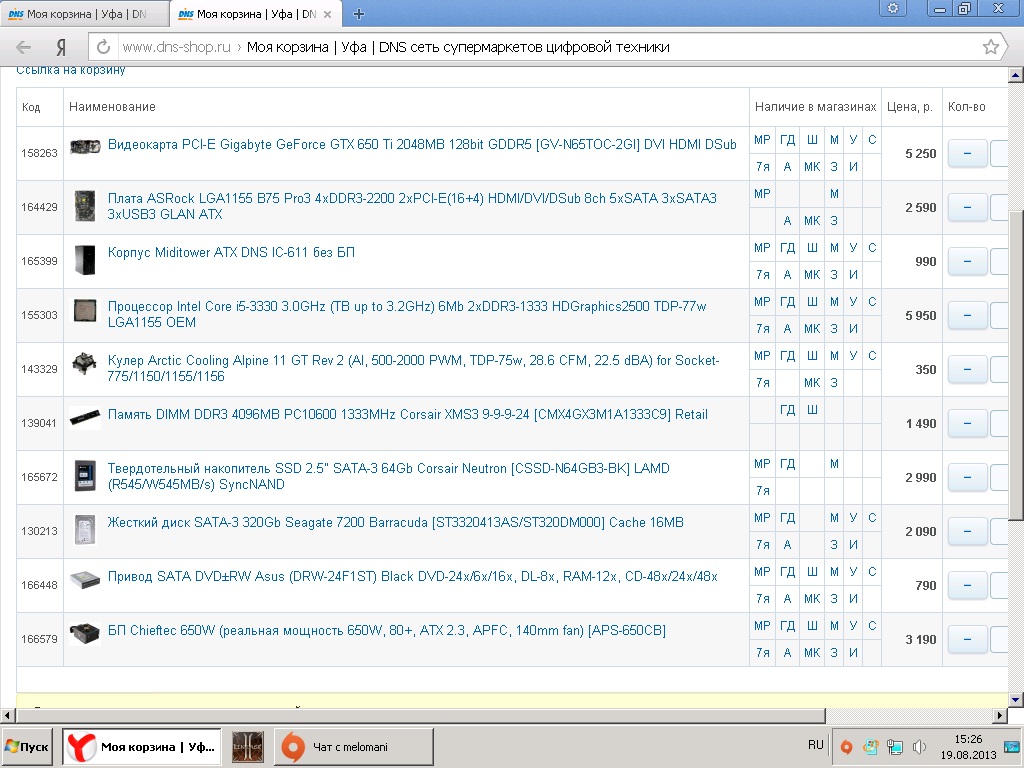Open Плата ASRock LGA1155 B75 Pro3 link
This screenshot has height=768, width=1024.
pyautogui.click(x=412, y=206)
